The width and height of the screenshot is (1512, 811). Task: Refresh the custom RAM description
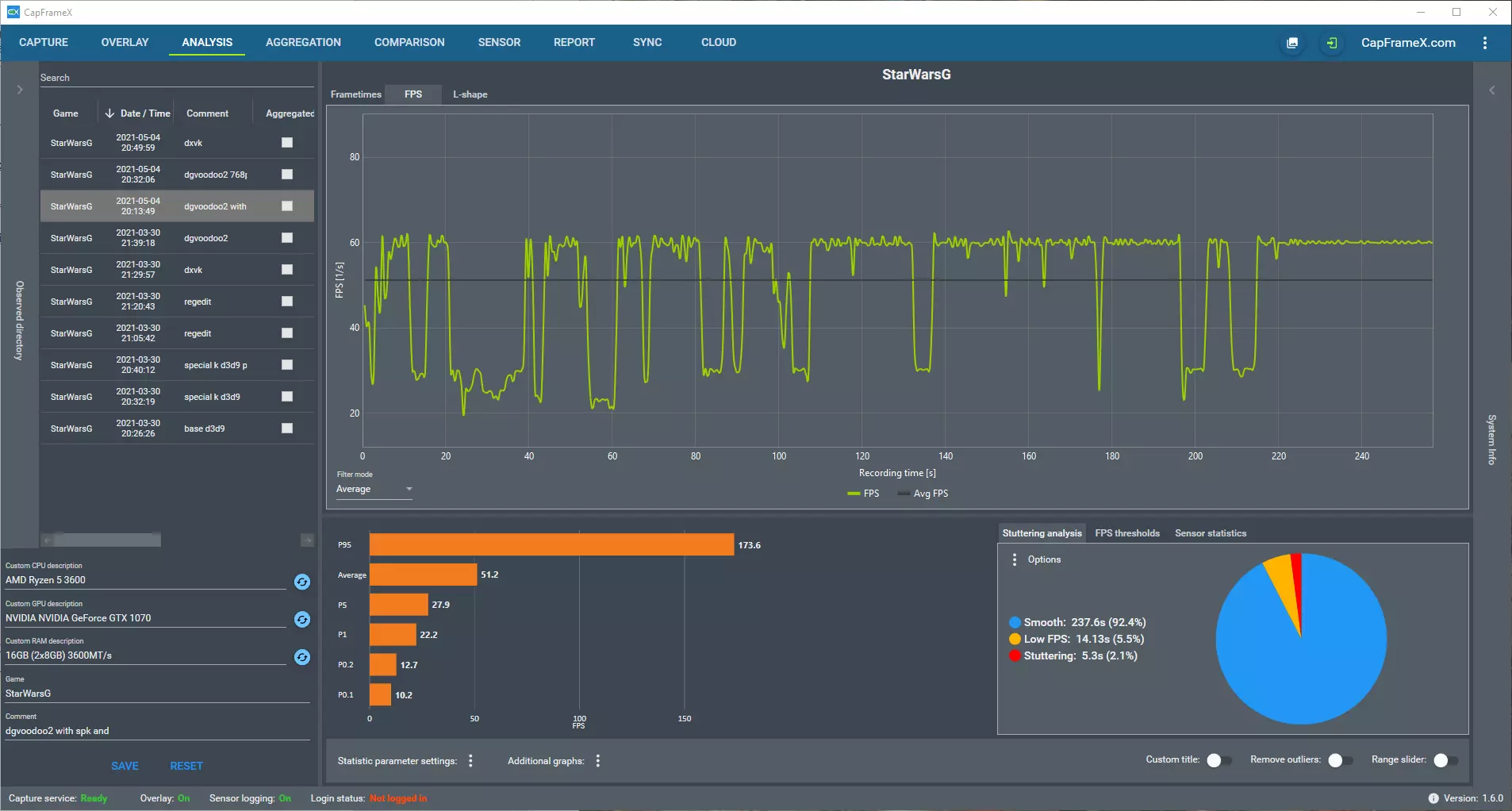[x=302, y=657]
